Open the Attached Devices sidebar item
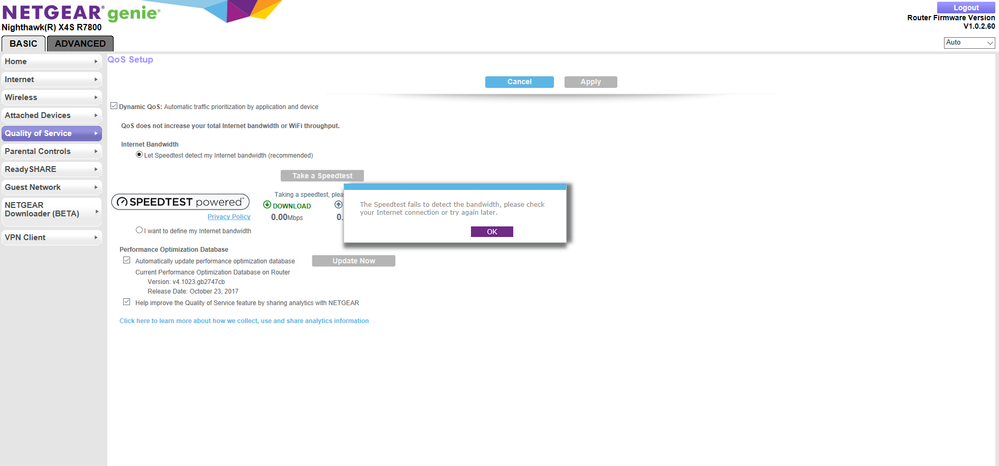The image size is (999, 466). click(51, 115)
